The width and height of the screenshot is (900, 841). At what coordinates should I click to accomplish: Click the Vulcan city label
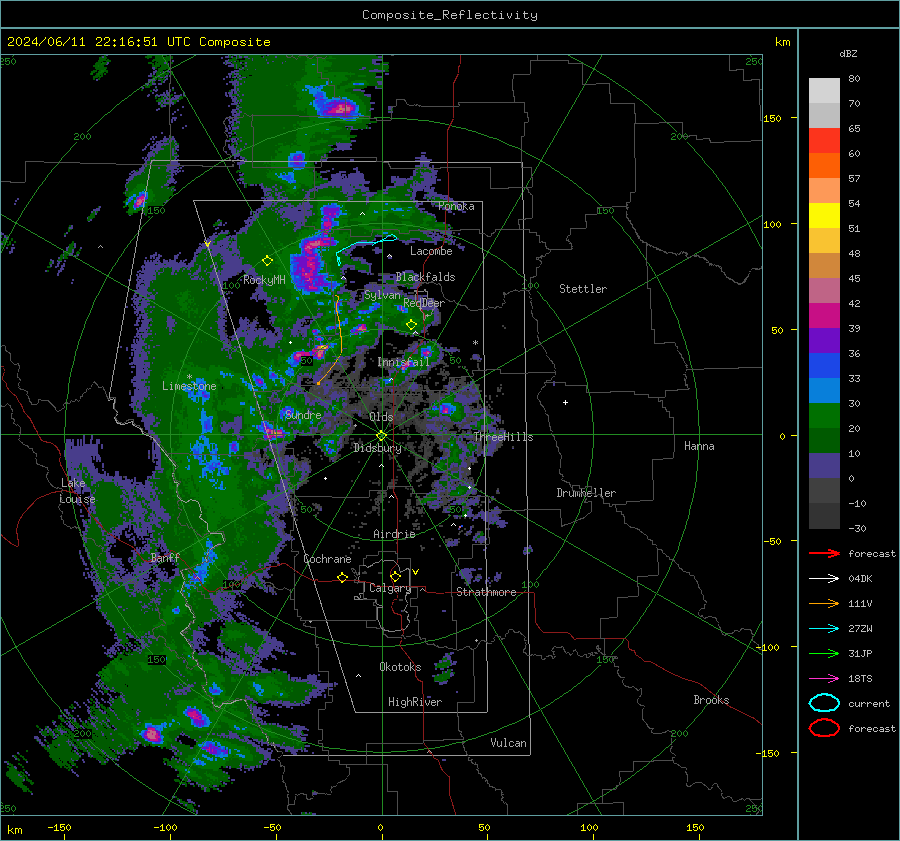coord(508,743)
